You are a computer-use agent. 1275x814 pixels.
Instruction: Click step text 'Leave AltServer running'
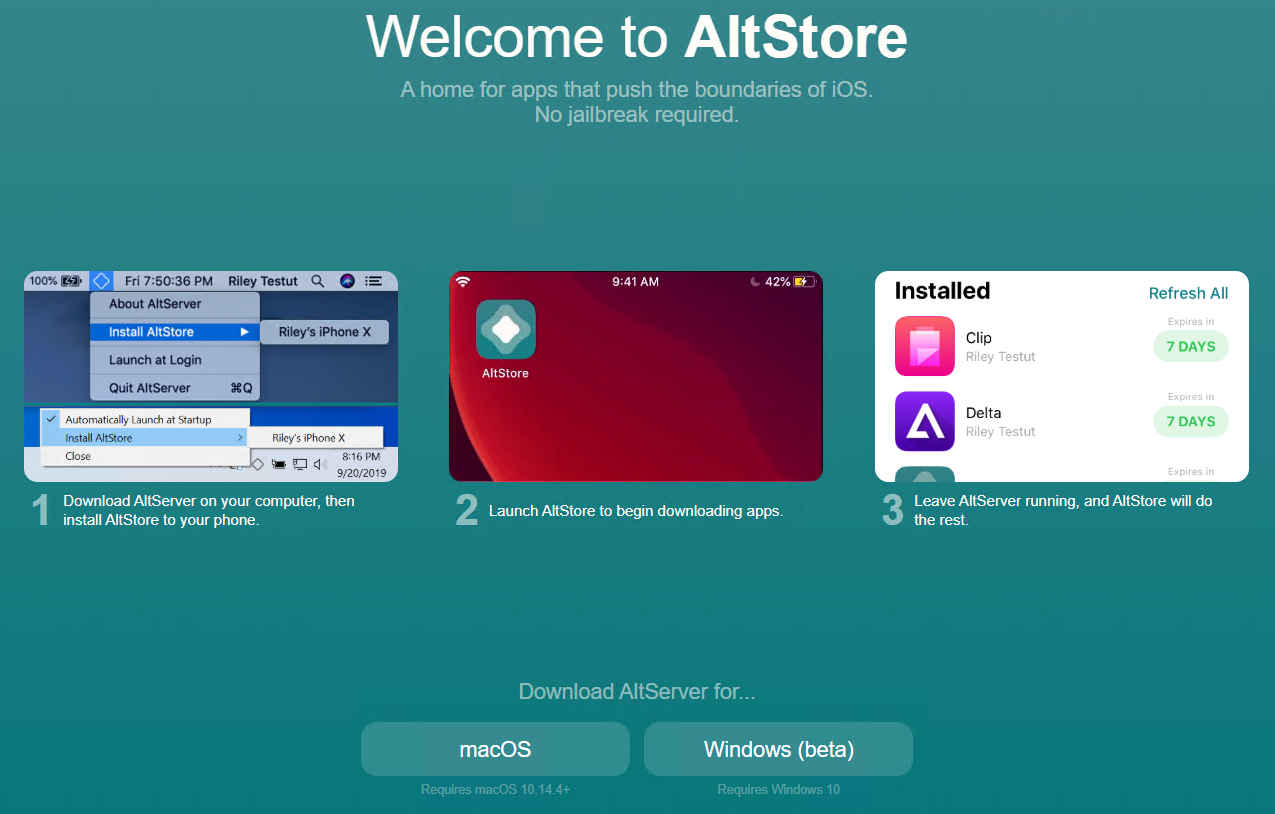(x=1063, y=510)
